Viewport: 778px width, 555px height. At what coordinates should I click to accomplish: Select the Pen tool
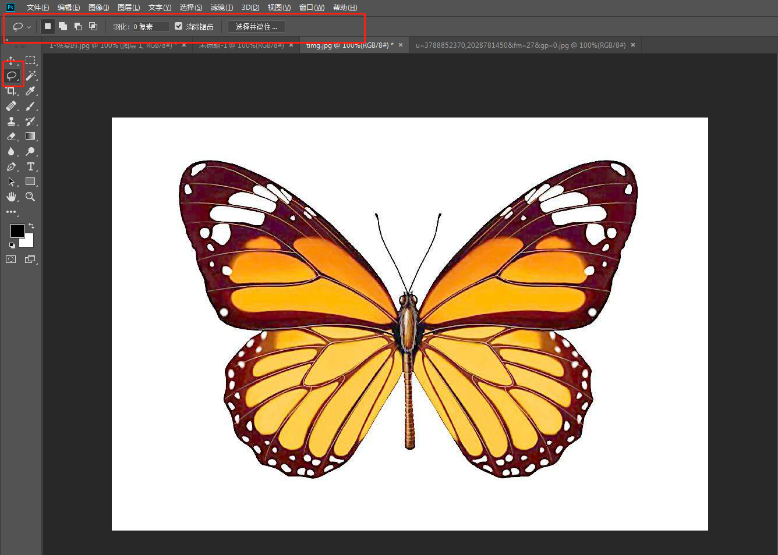click(x=12, y=166)
